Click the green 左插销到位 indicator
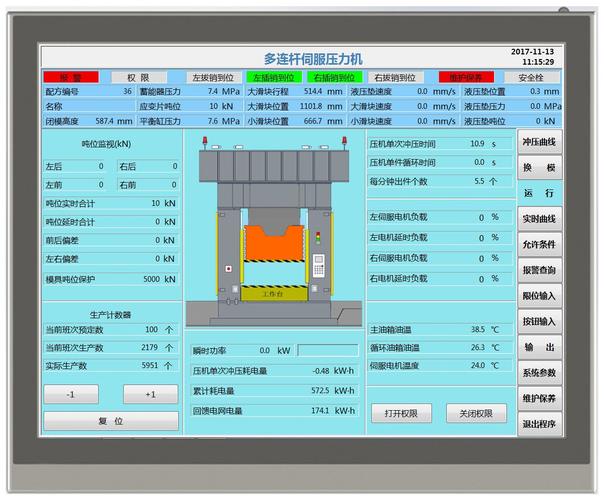 point(274,77)
